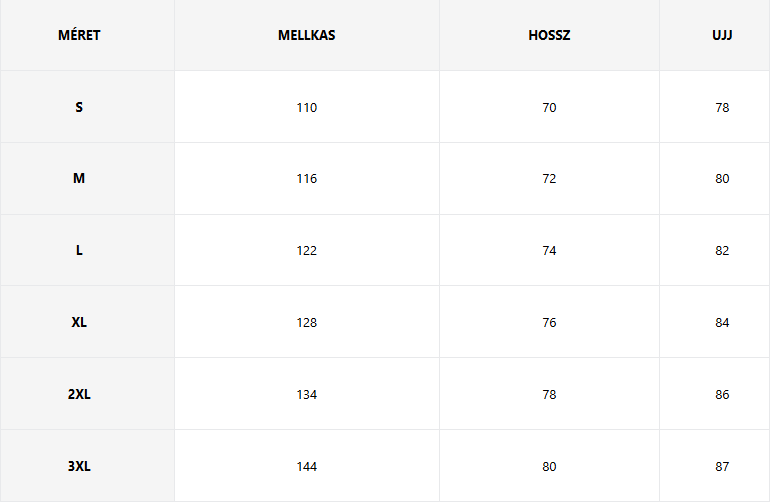Screen dimensions: 772x504
Task: Click length value 72 in M row
Action: tap(549, 179)
